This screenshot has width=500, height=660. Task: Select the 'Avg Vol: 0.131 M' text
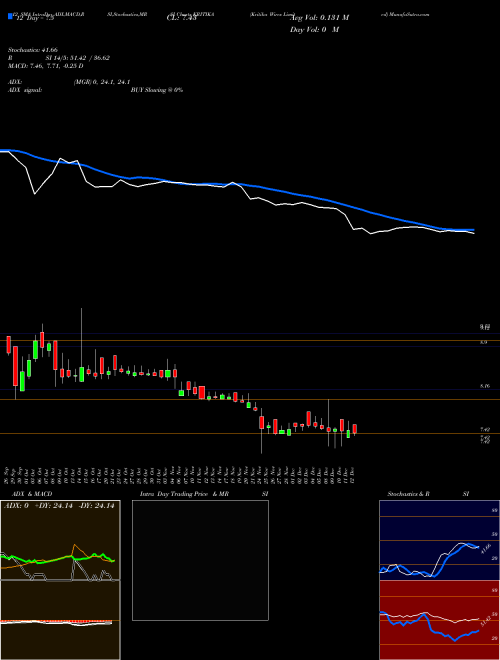(319, 18)
